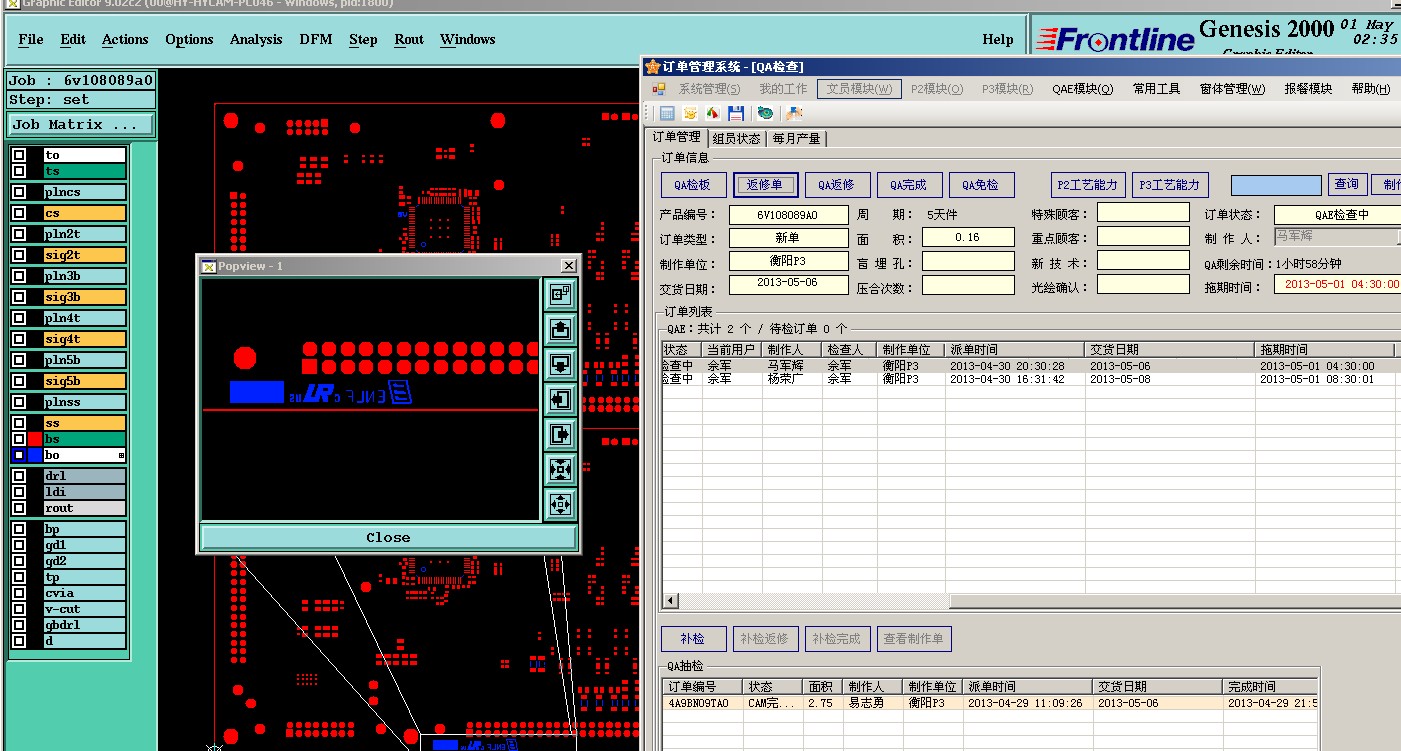Screen dimensions: 1401x751
Task: Click the down-arrow icon in Popview
Action: [x=560, y=364]
